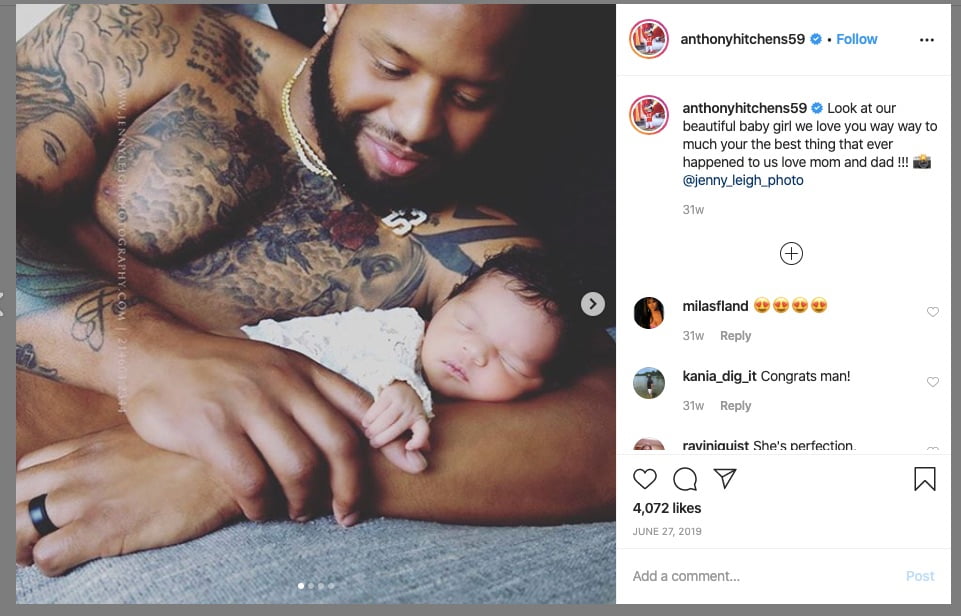961x616 pixels.
Task: Save post with the bookmark icon
Action: 925,479
